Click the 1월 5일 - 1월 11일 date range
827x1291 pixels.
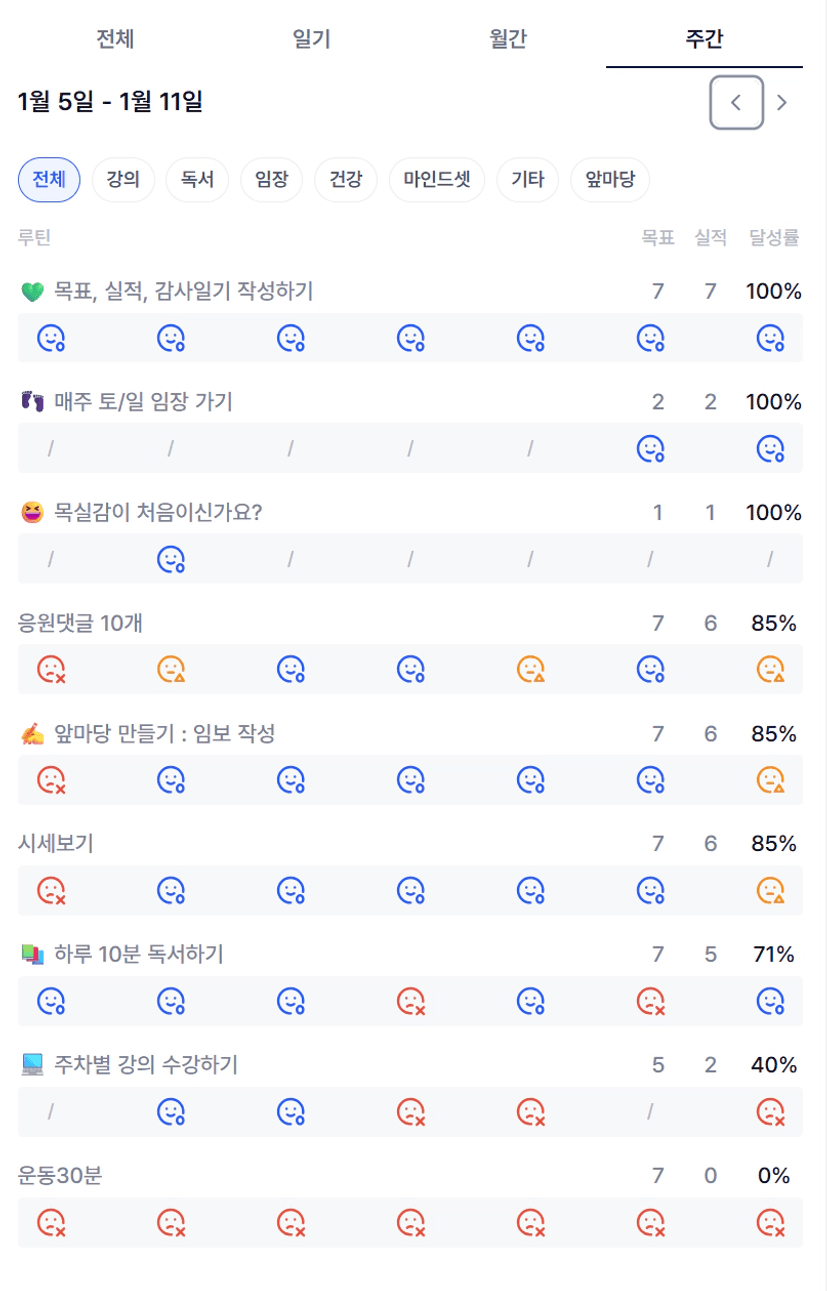110,102
